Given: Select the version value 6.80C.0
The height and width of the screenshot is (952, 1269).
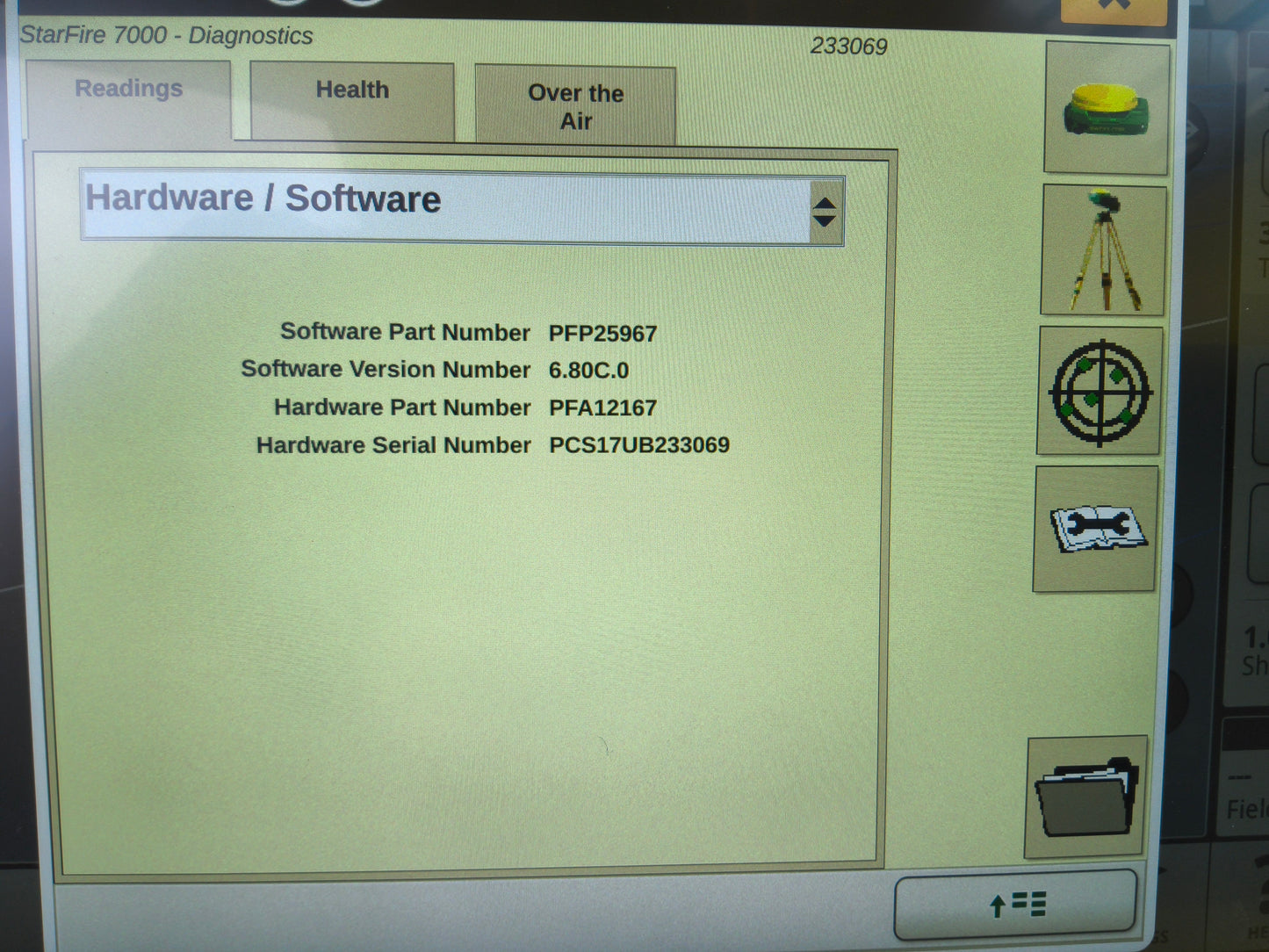Looking at the screenshot, I should (x=588, y=371).
